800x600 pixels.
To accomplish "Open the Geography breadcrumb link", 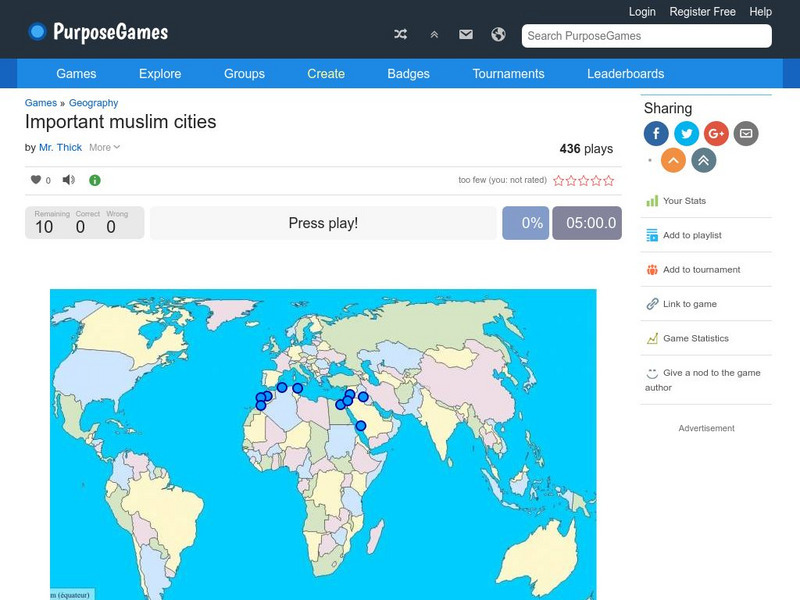I will 93,103.
